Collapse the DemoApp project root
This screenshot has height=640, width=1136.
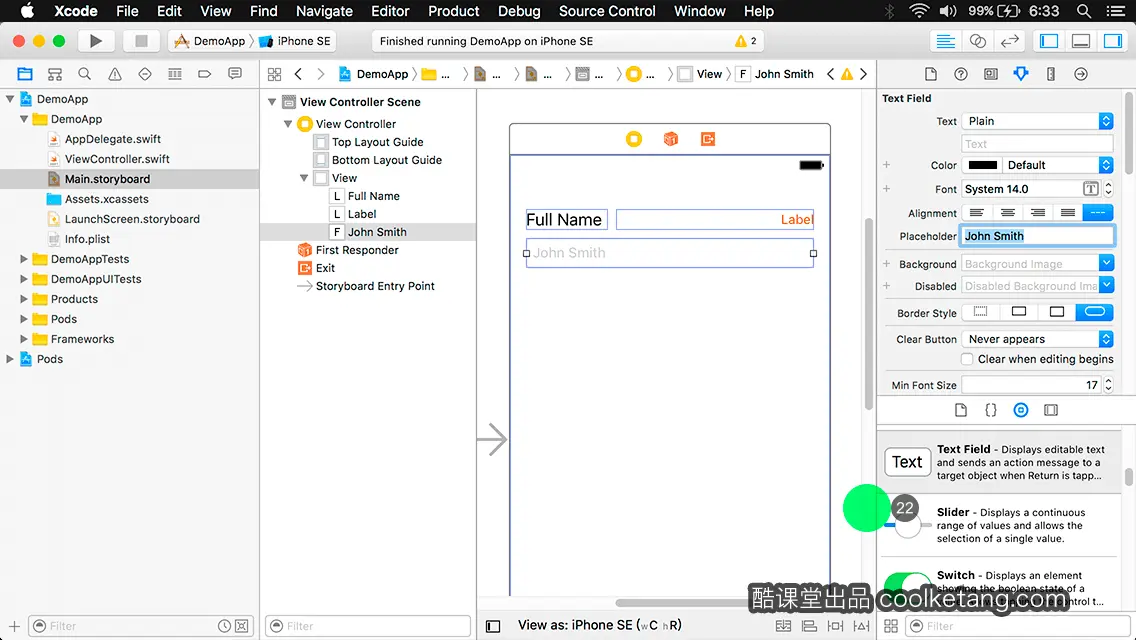point(10,99)
